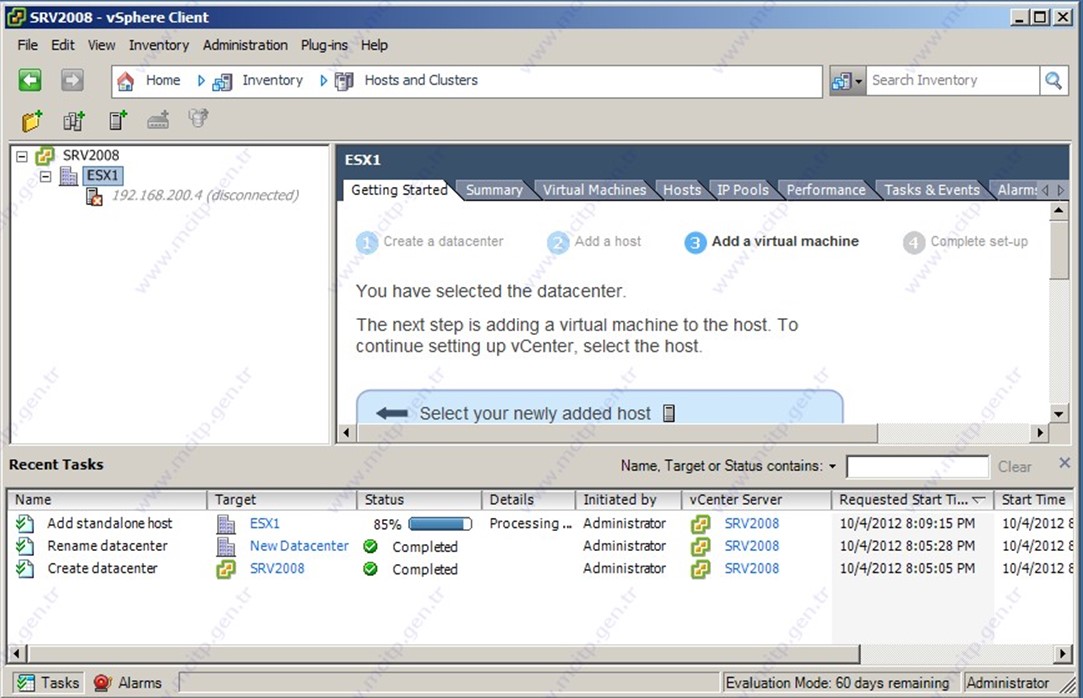This screenshot has width=1083, height=698.
Task: Open the Administration menu
Action: (245, 45)
